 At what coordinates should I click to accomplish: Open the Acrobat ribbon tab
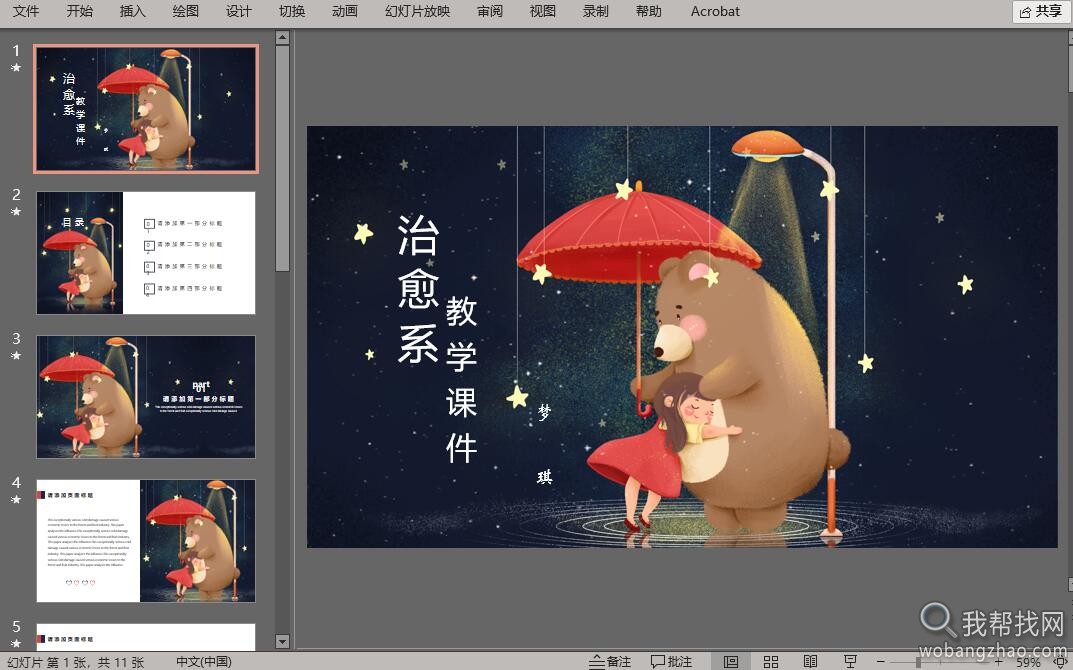click(715, 11)
